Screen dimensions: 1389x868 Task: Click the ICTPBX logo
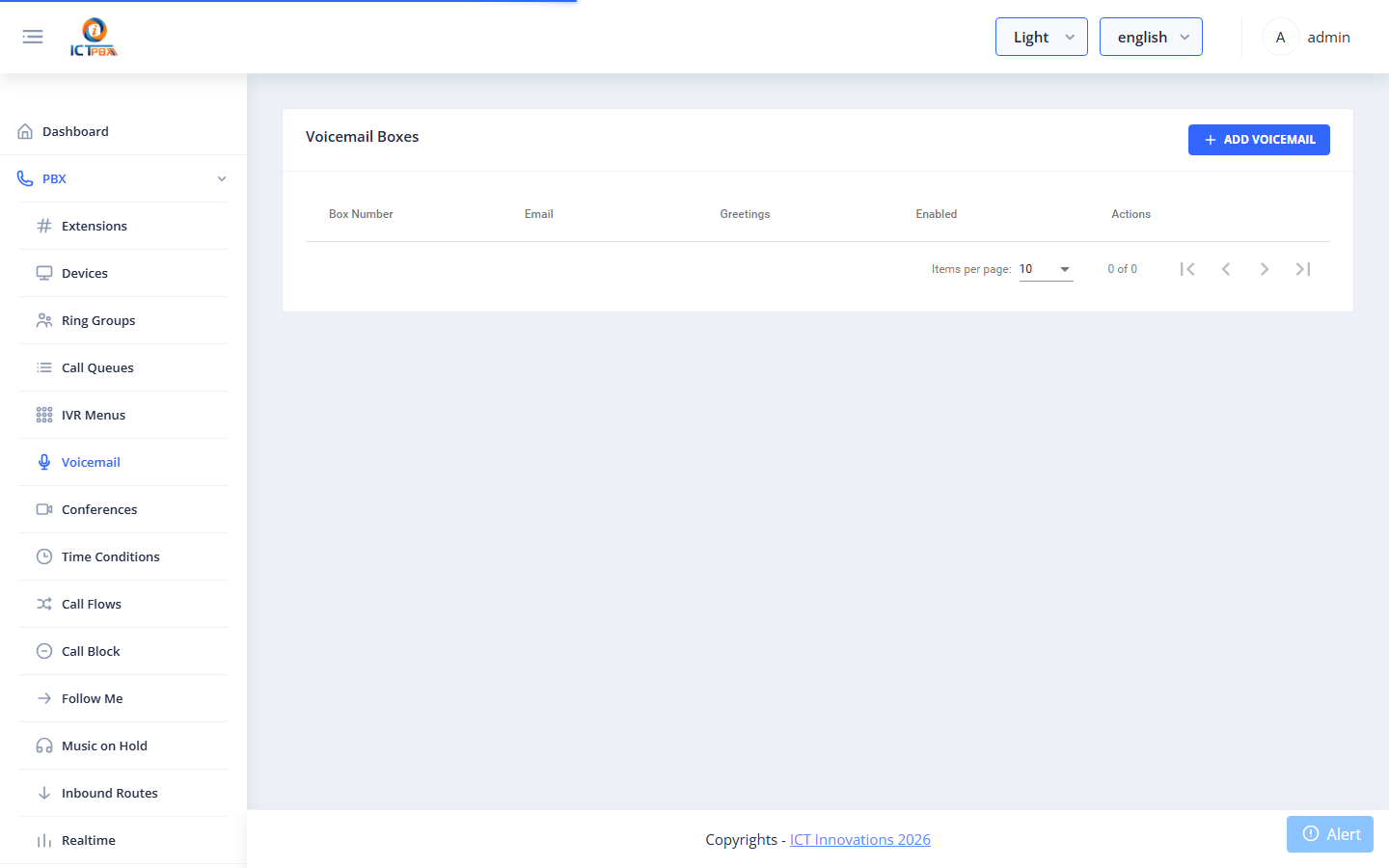pos(94,37)
